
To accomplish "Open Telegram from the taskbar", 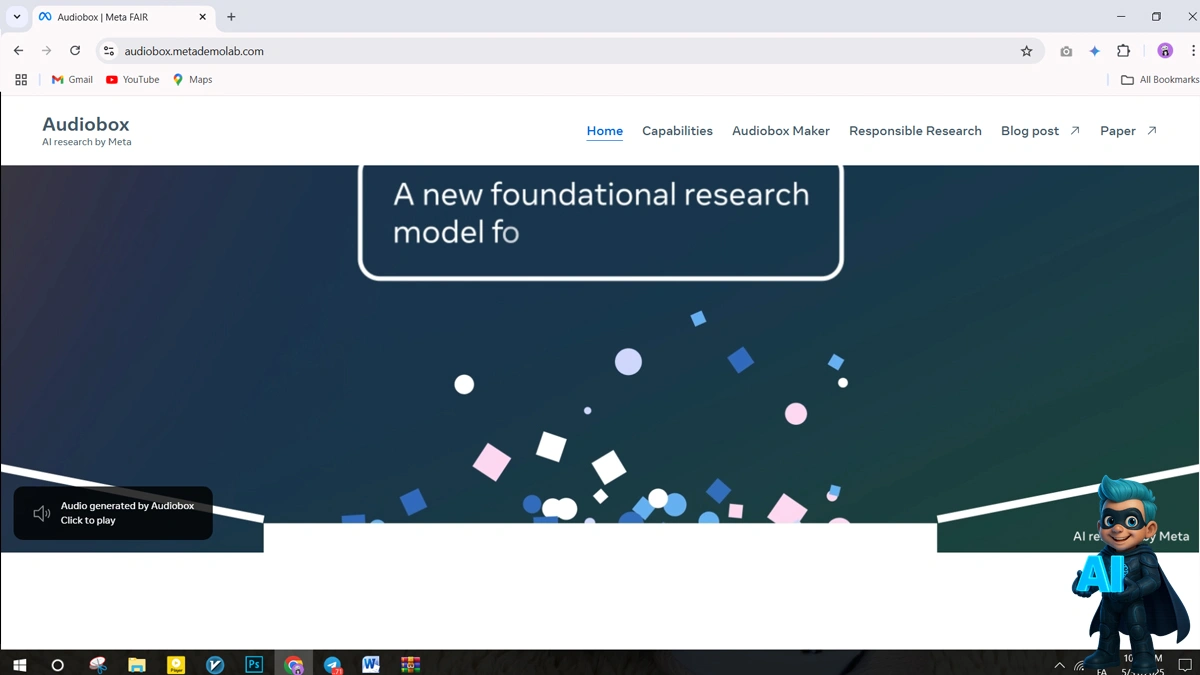I will coord(333,665).
